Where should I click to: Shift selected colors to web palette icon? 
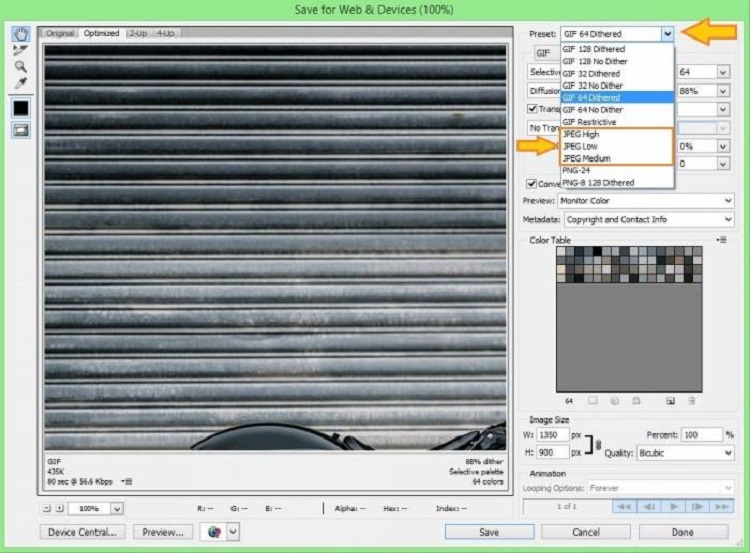click(615, 400)
